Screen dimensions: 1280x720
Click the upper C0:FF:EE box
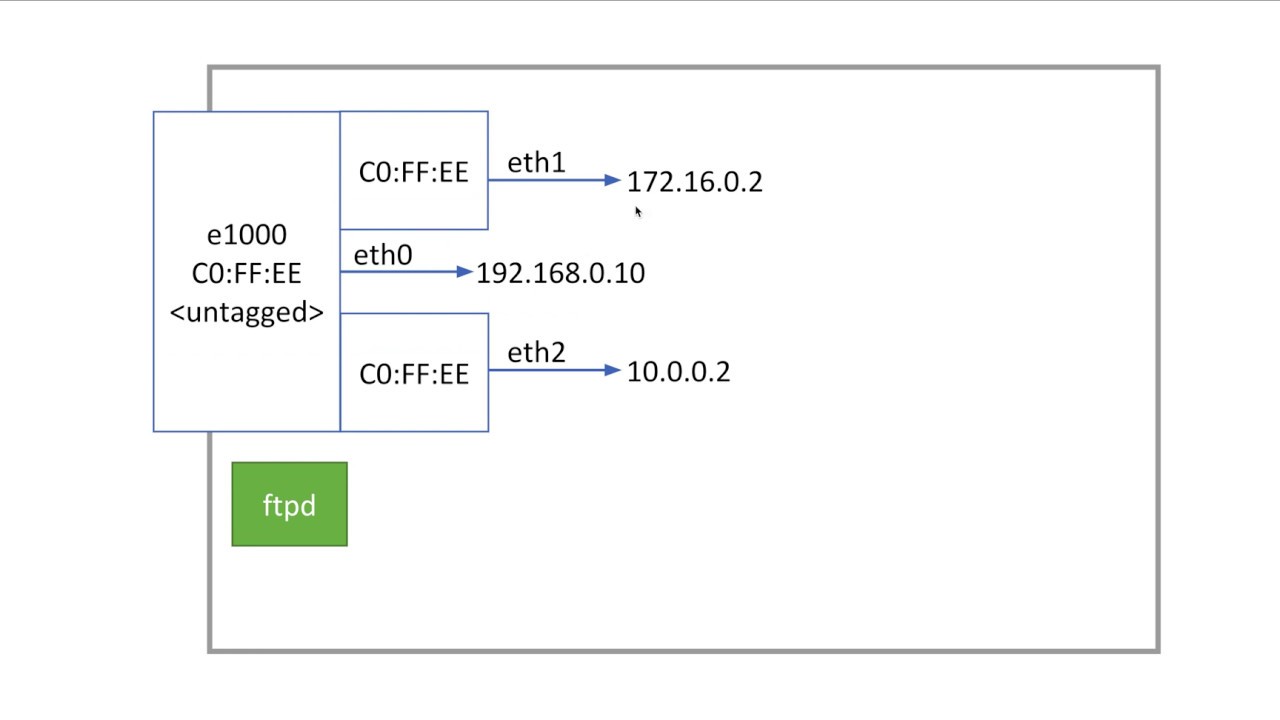[x=414, y=170]
